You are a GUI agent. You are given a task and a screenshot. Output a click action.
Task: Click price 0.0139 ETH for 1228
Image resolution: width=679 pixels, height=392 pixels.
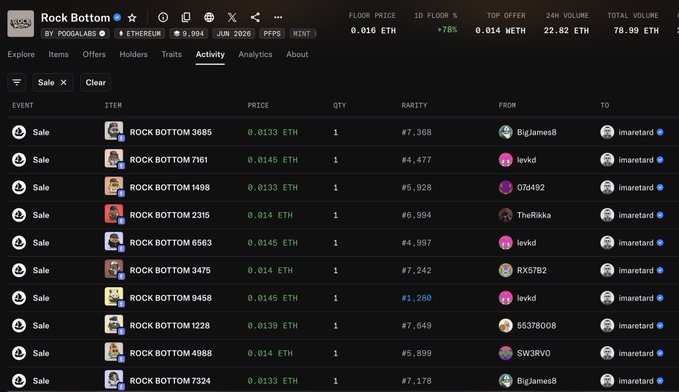tap(272, 326)
